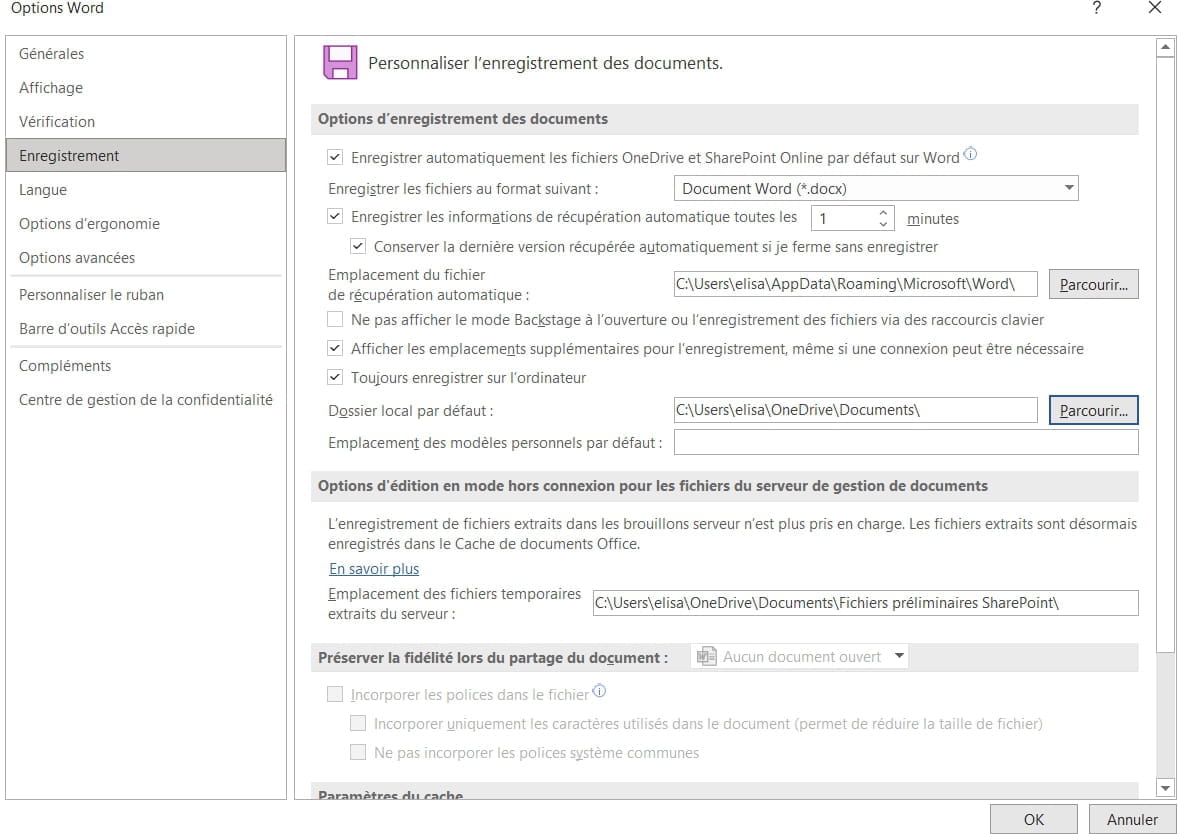The width and height of the screenshot is (1178, 834).
Task: Click the scrollbar down arrow
Action: 1164,788
